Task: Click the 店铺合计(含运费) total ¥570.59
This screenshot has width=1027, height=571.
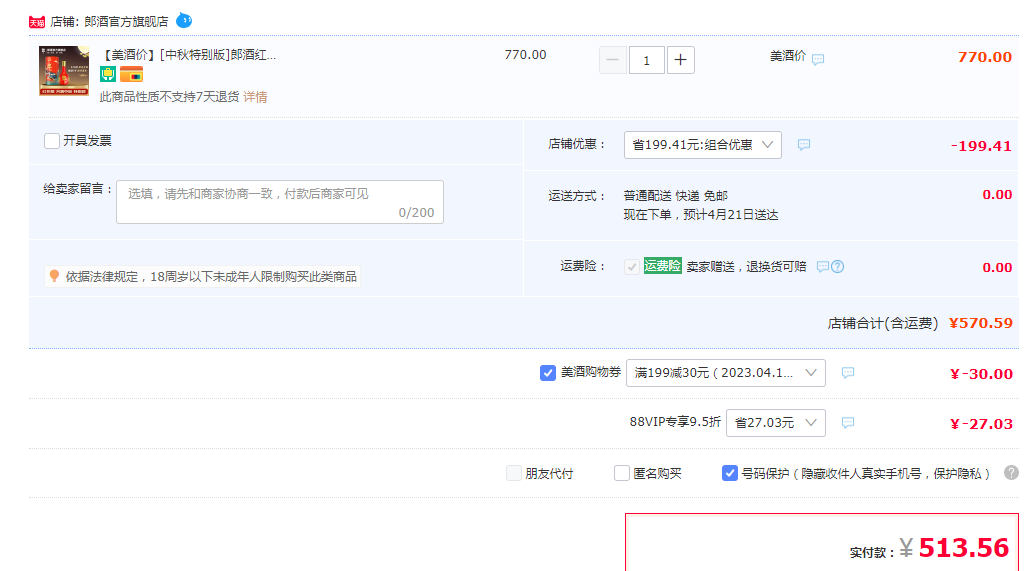Action: (980, 323)
